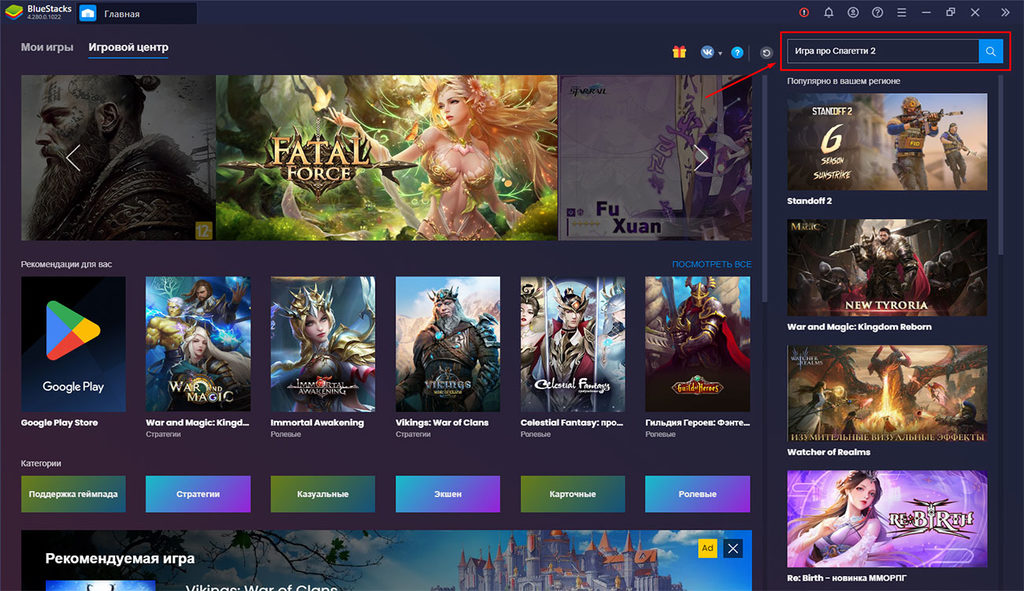
Task: Click the title bar help circle icon
Action: (877, 12)
